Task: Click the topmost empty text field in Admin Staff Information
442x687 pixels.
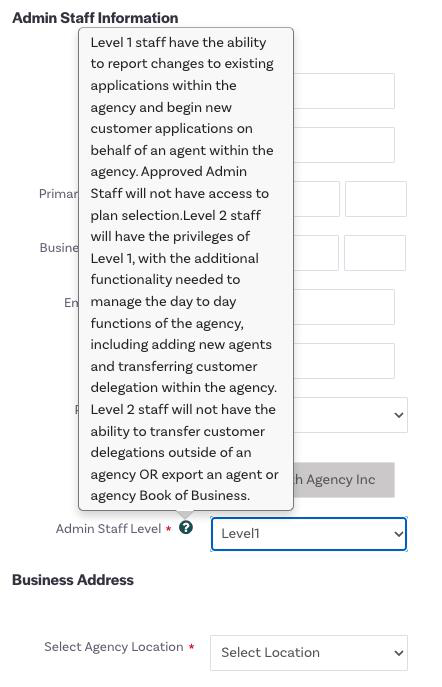Action: pyautogui.click(x=344, y=91)
